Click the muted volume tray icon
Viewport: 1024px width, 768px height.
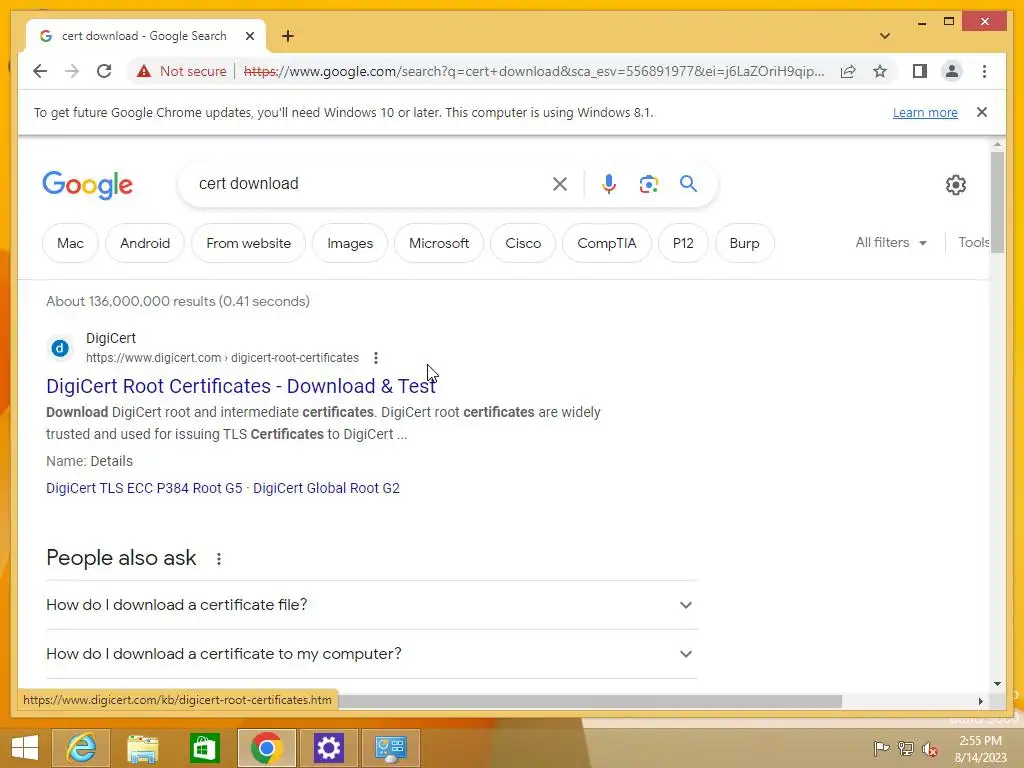click(x=930, y=748)
